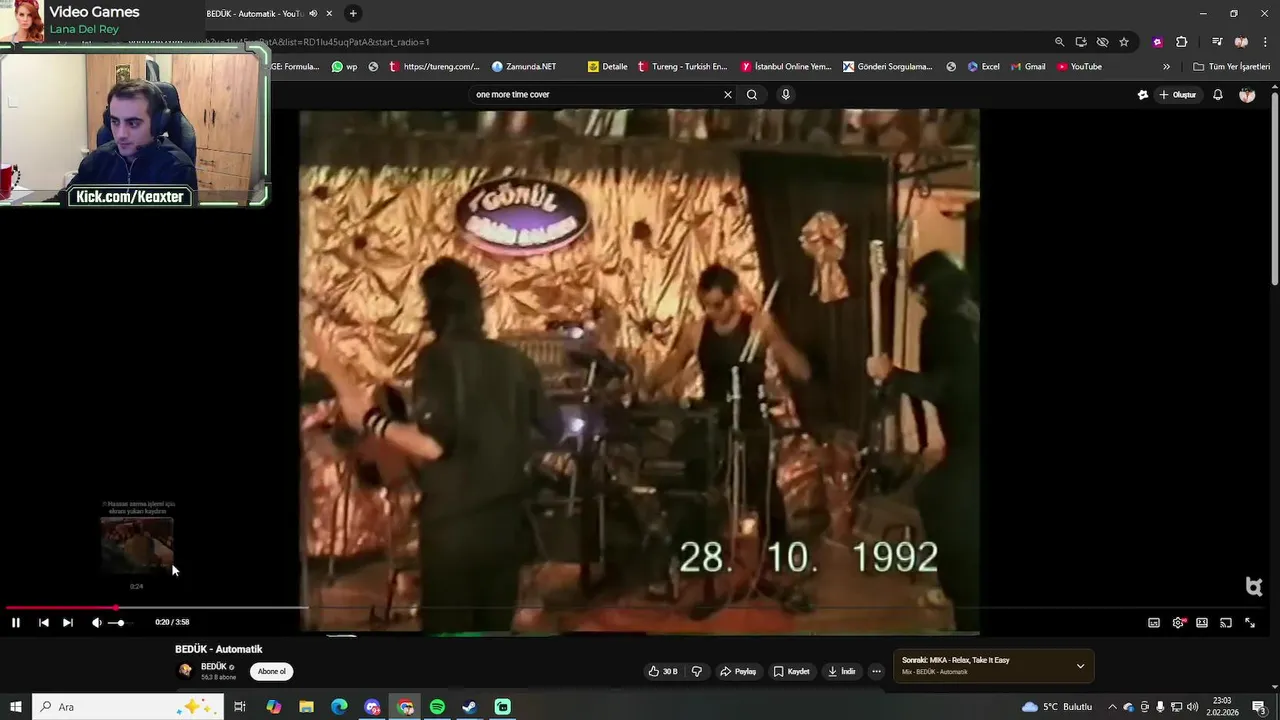This screenshot has height=720, width=1280.
Task: Click the taskbar Ara search box
Action: point(127,707)
